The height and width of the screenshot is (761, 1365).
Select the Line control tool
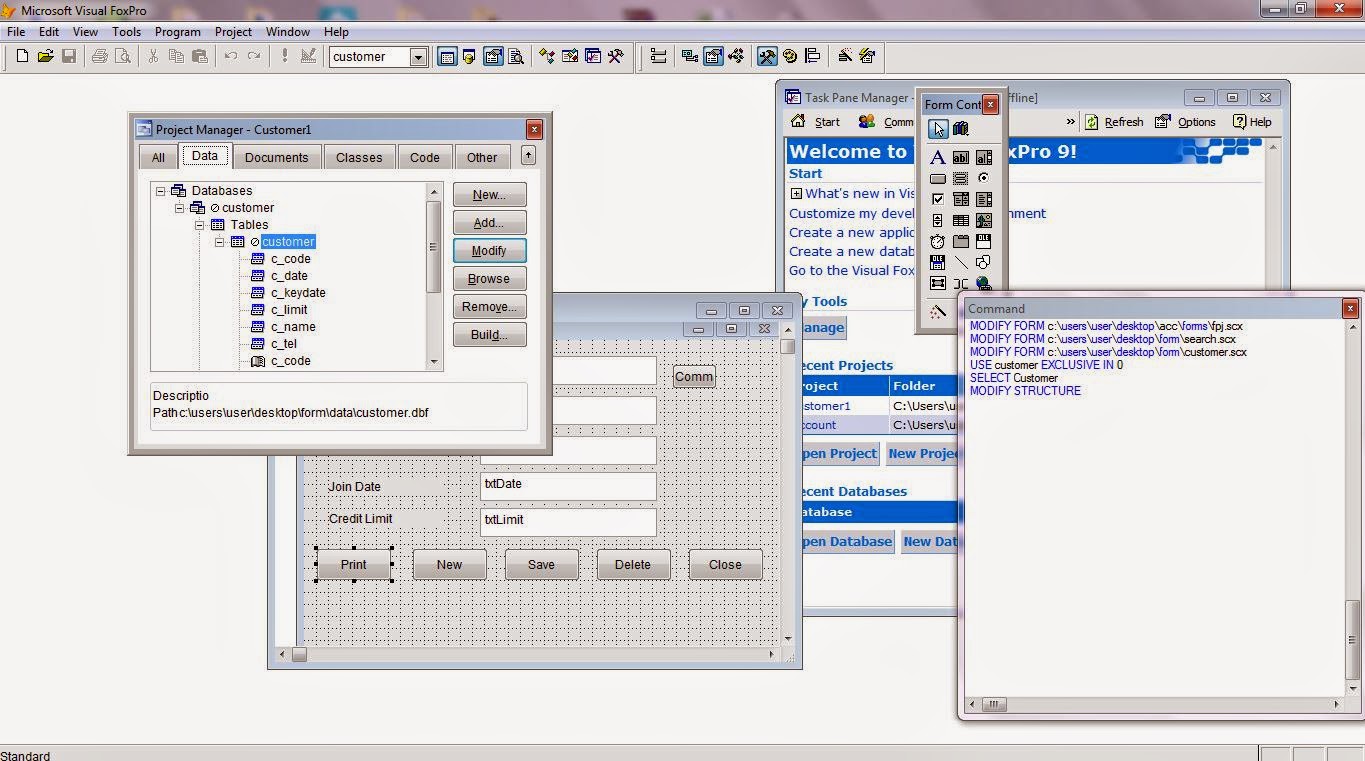(x=960, y=263)
